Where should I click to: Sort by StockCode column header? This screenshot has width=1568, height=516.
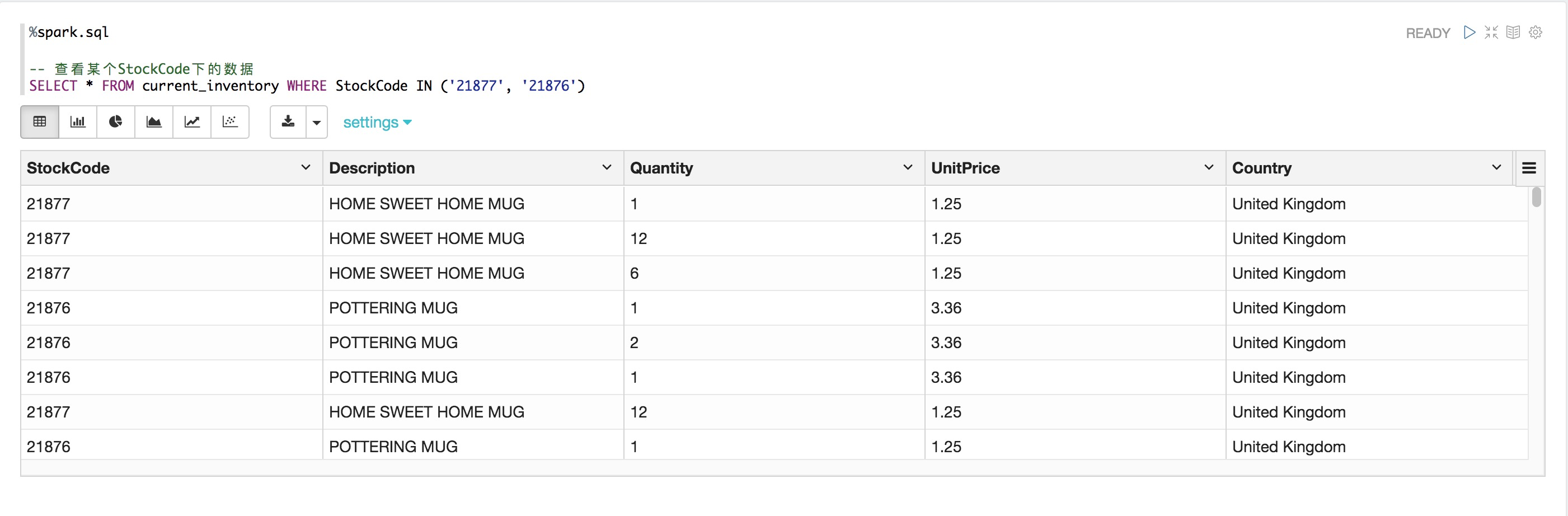pyautogui.click(x=68, y=168)
